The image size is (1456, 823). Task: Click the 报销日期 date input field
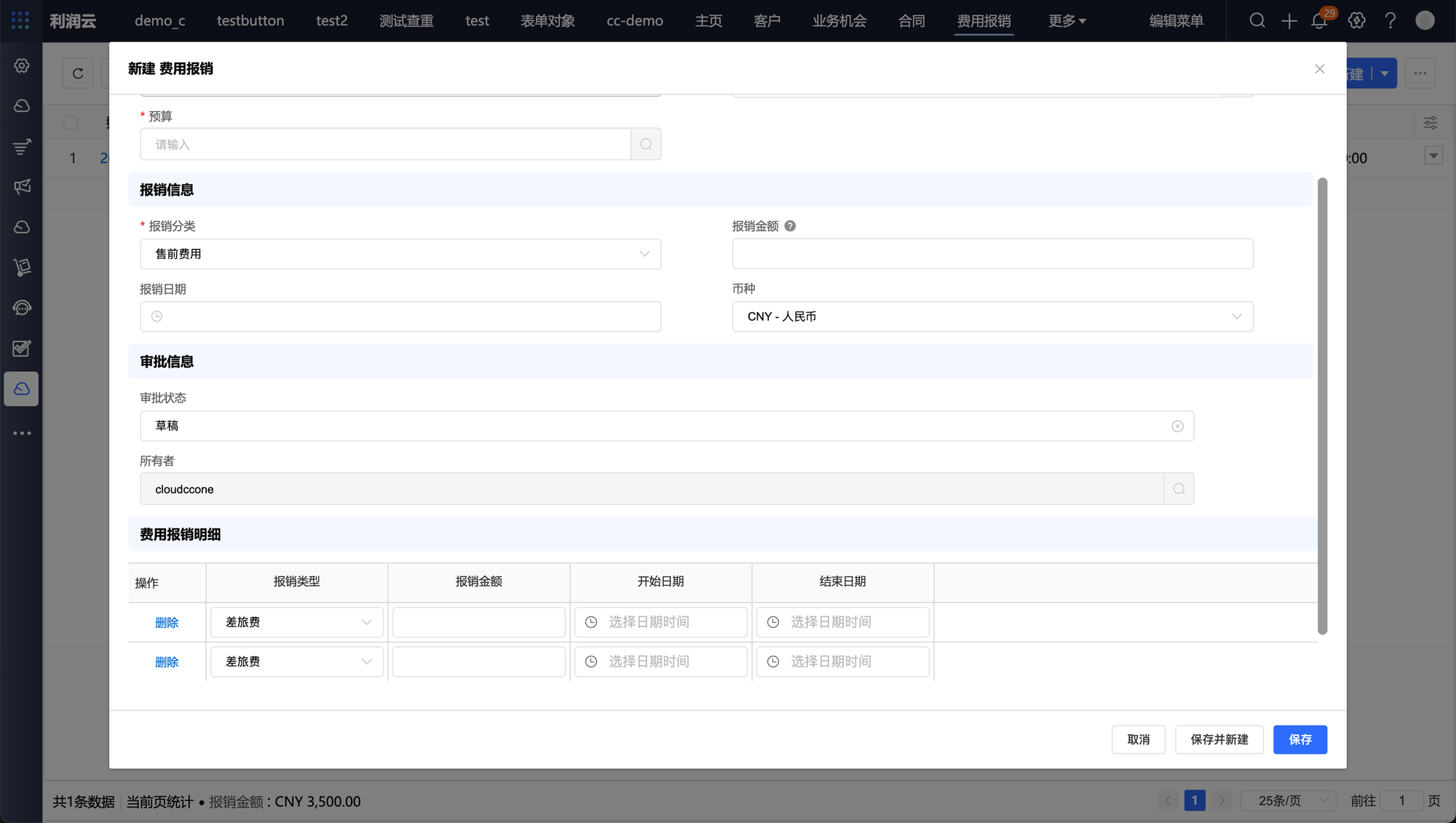(x=400, y=317)
